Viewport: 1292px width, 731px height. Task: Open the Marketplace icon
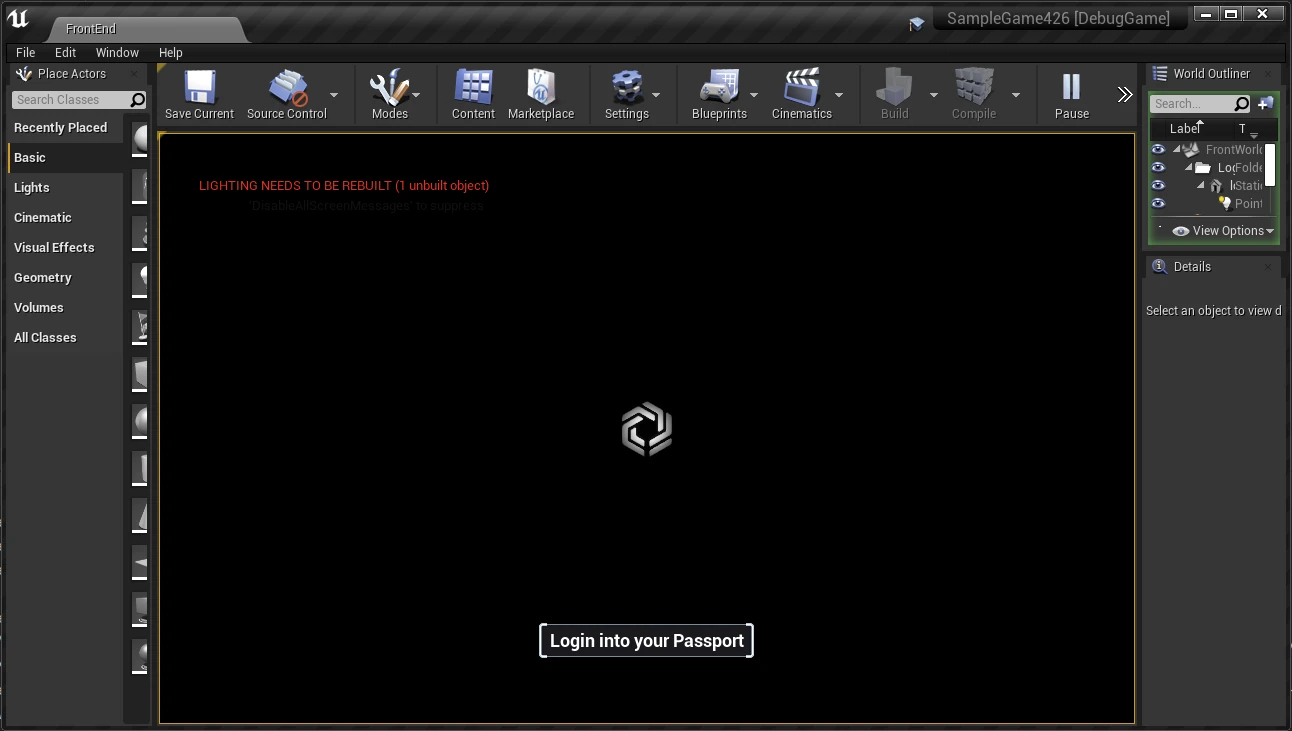click(x=541, y=88)
